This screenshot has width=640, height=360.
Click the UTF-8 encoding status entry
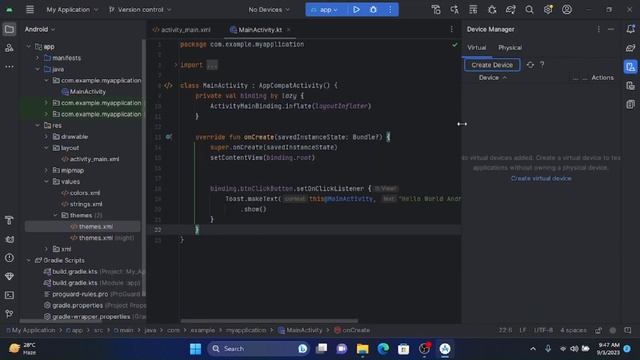tap(543, 330)
